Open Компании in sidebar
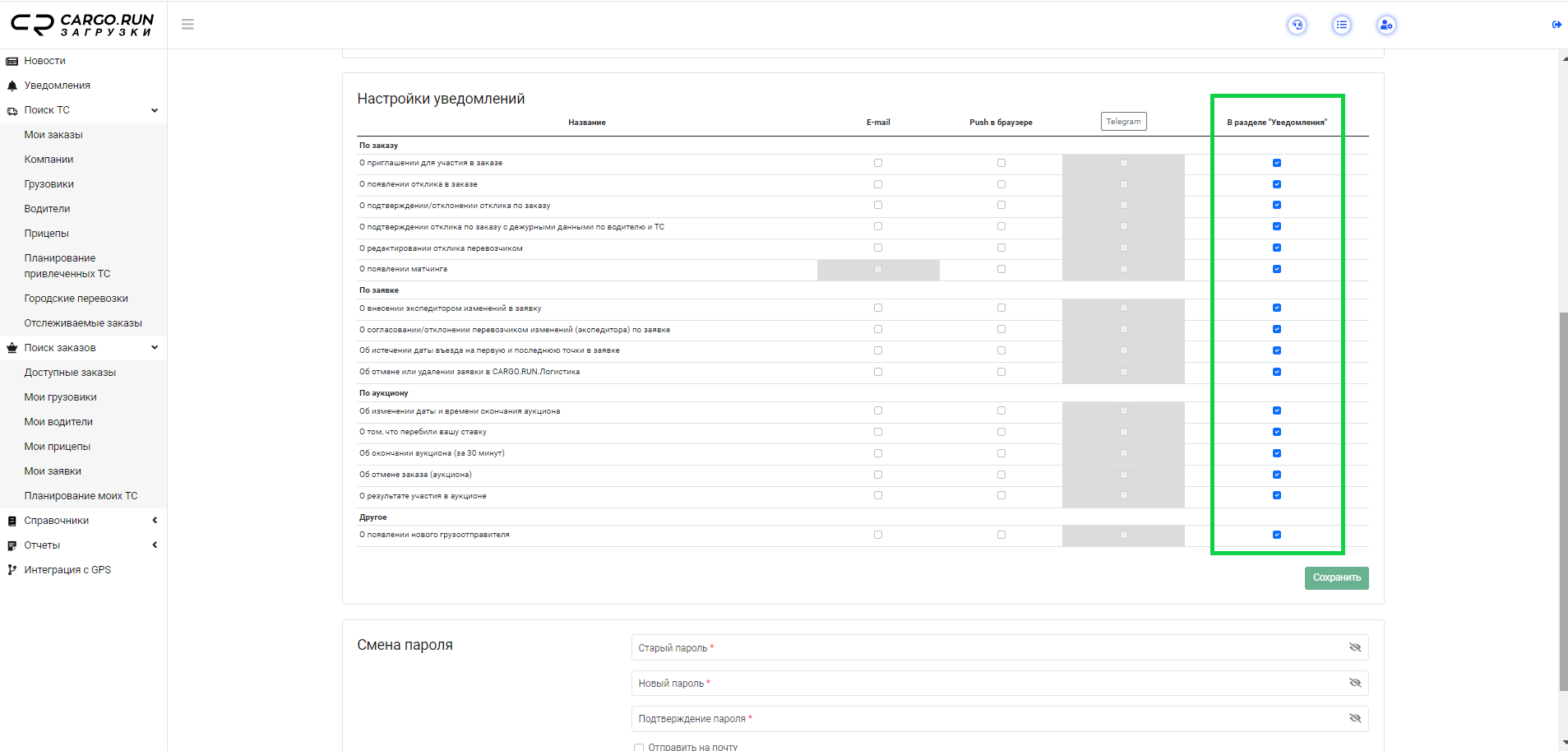The height and width of the screenshot is (751, 1568). pos(49,160)
